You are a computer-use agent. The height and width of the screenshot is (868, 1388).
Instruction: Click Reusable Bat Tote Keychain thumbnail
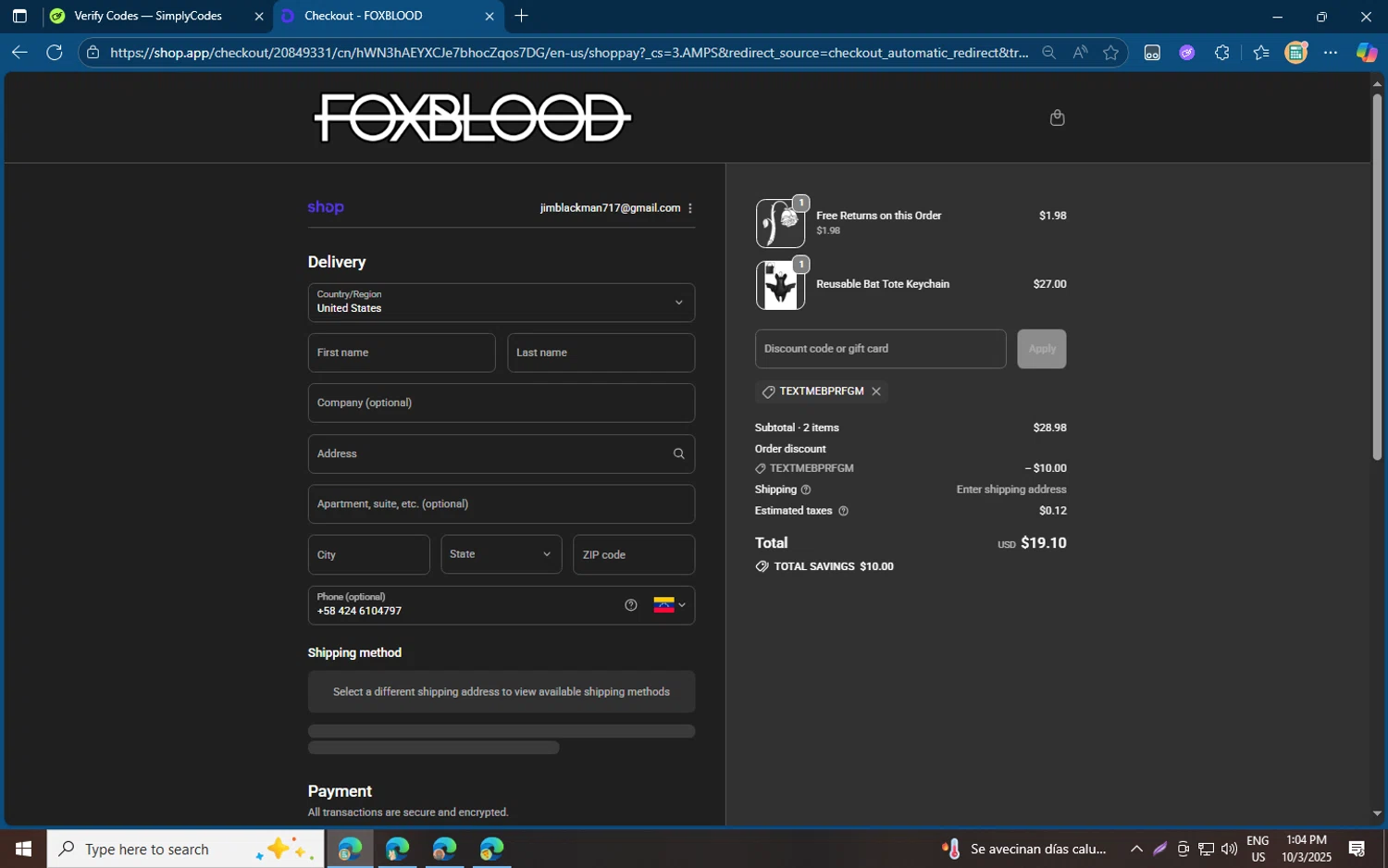pyautogui.click(x=780, y=285)
